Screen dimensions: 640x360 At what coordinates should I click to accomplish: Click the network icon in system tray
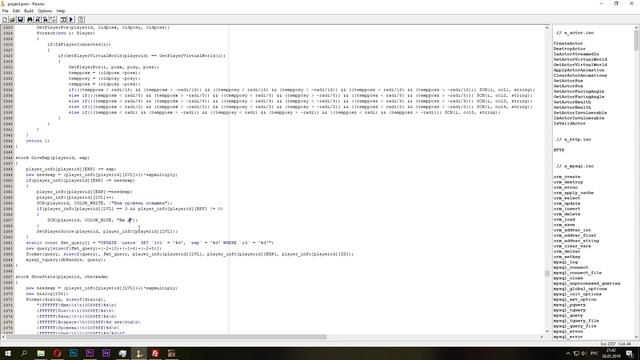(x=576, y=353)
